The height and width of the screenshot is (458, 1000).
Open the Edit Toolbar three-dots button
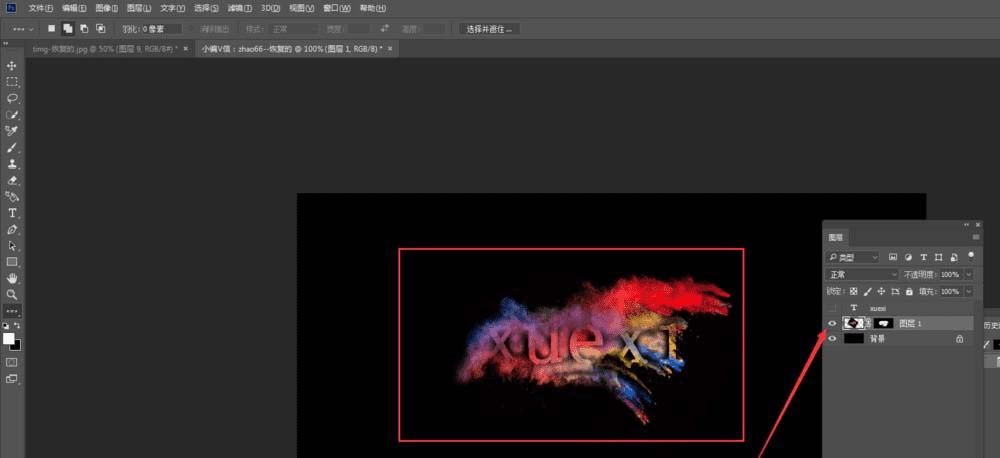(x=12, y=311)
